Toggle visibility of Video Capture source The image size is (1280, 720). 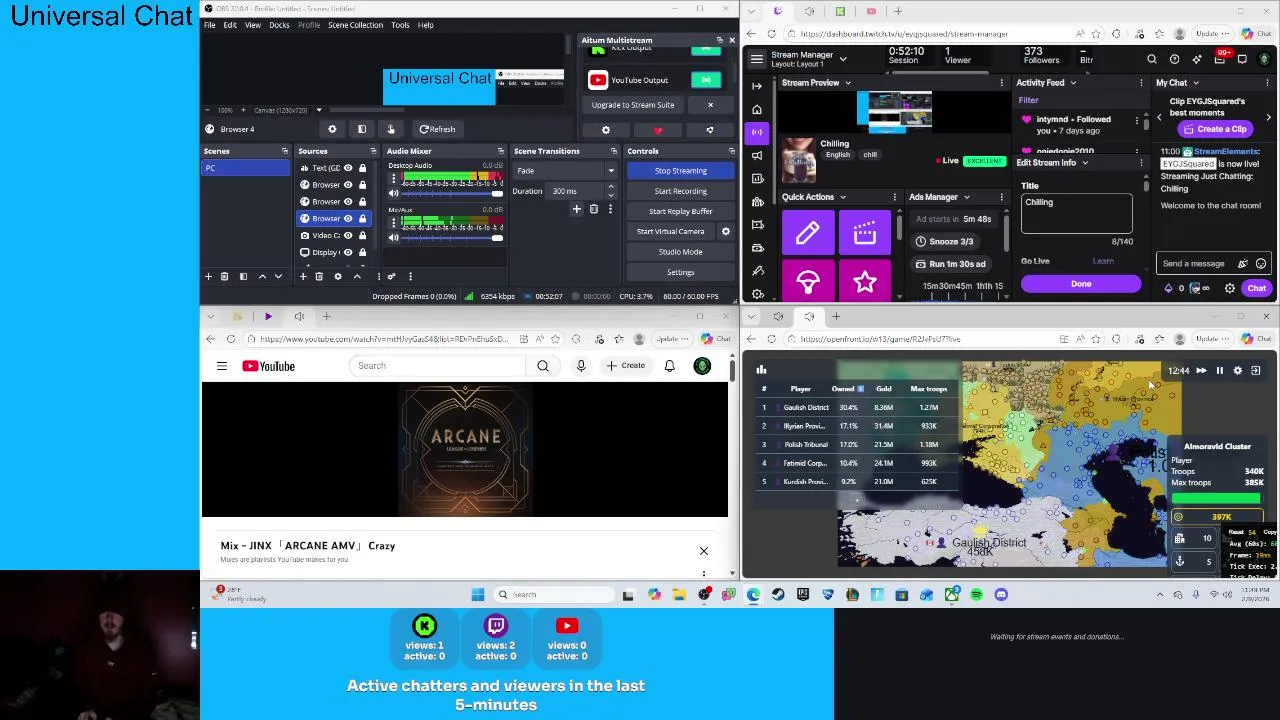[348, 235]
